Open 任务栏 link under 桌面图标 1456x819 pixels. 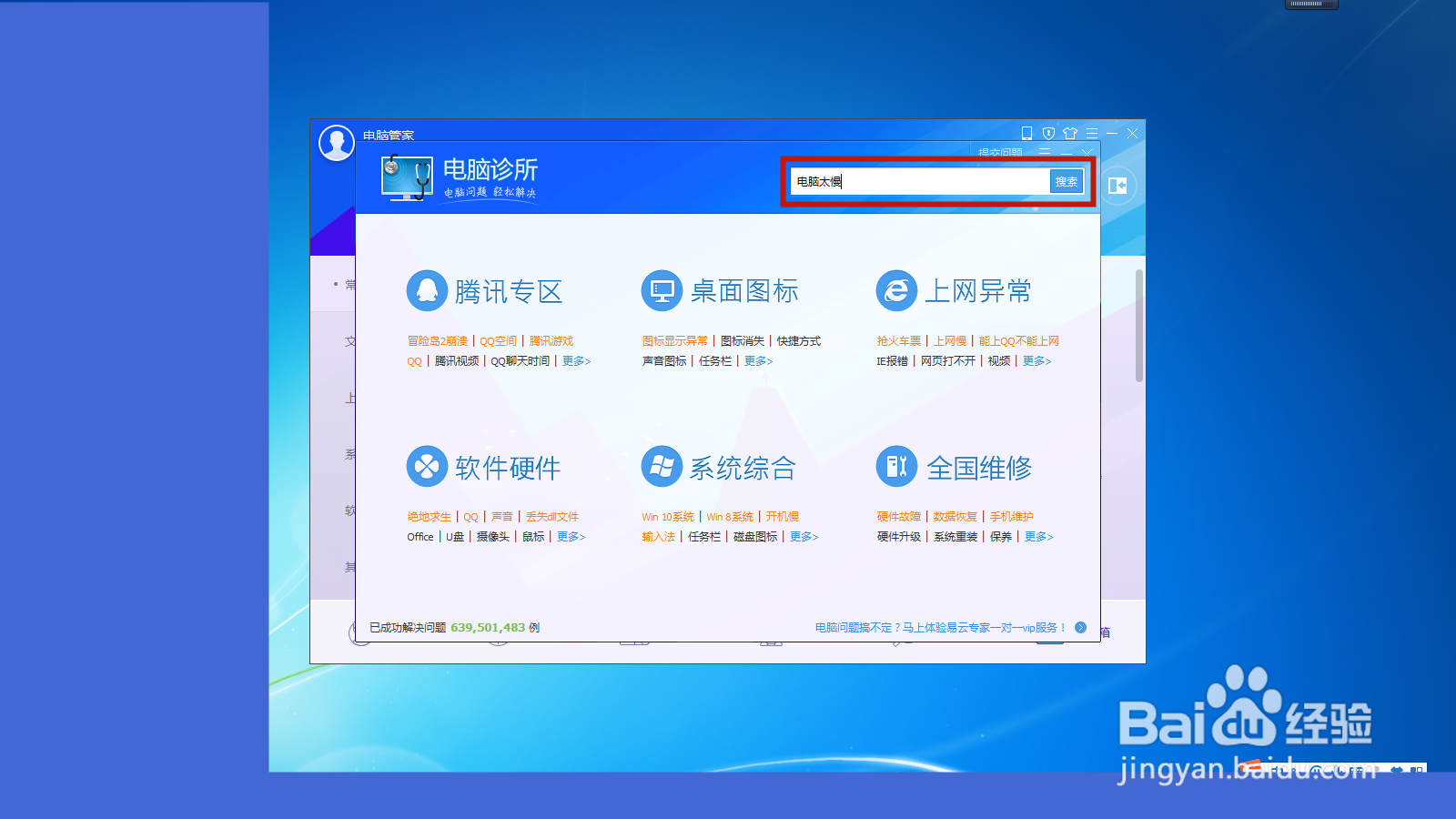(x=715, y=361)
